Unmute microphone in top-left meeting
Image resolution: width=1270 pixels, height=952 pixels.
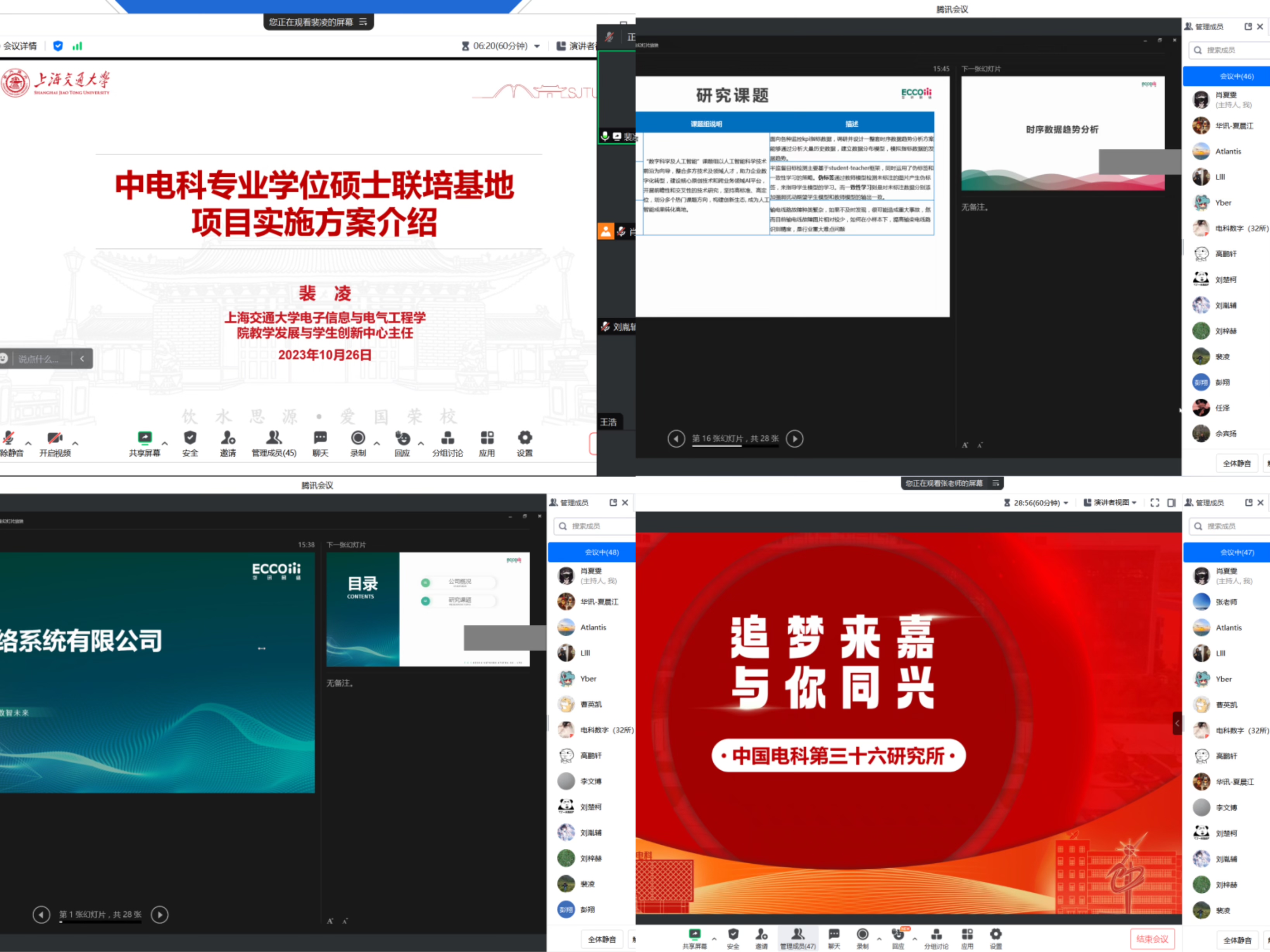click(x=10, y=443)
